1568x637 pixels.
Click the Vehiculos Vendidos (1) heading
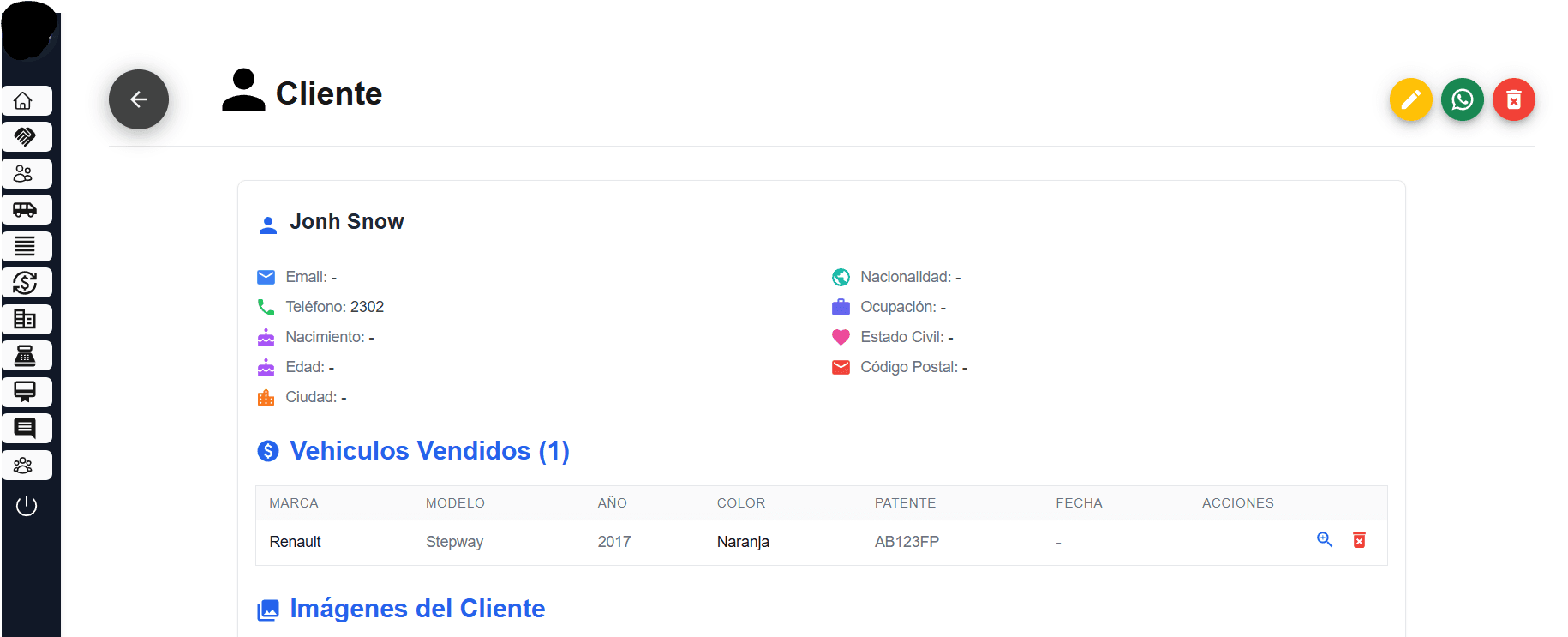pyautogui.click(x=429, y=451)
